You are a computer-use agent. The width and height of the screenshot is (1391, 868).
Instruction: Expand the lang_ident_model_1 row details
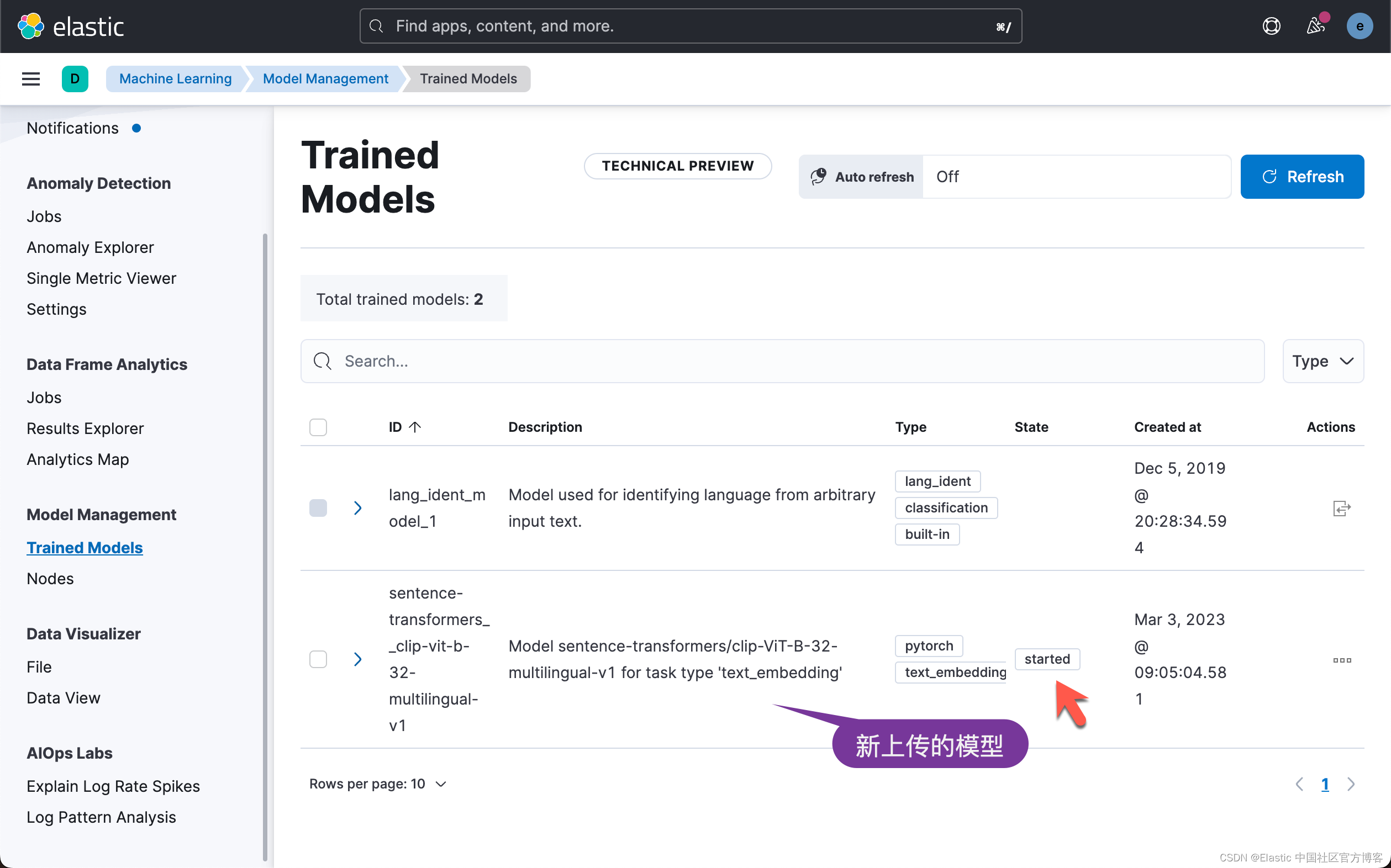tap(357, 508)
